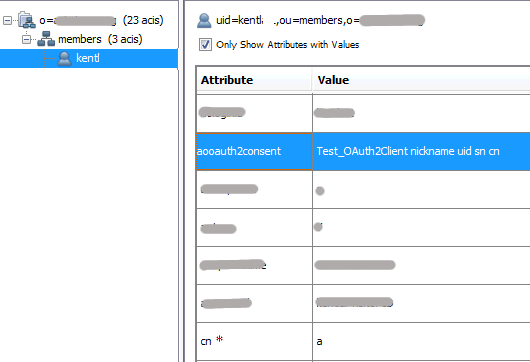Click the Test_OAuth2Client nickname uid sn cn value
This screenshot has width=530, height=362.
coord(408,151)
